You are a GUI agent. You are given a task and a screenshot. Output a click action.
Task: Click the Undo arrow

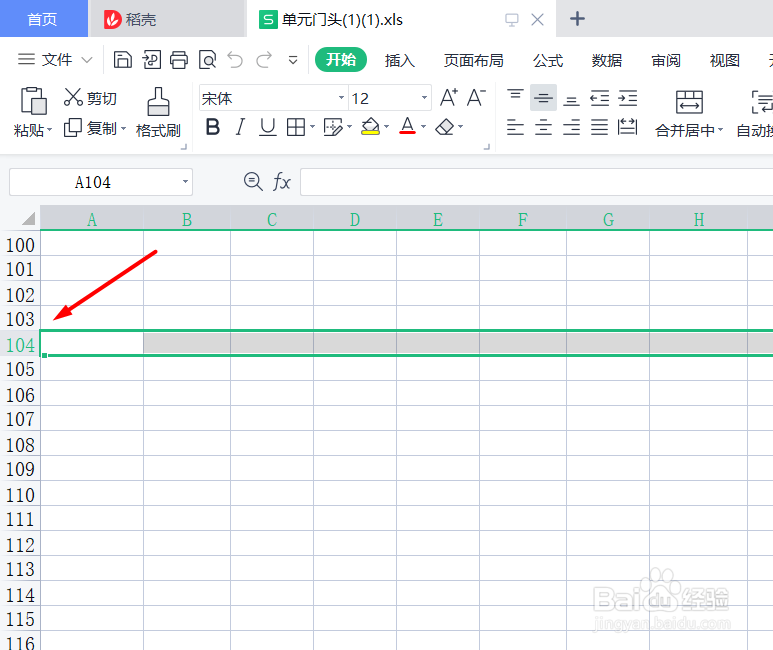point(235,60)
